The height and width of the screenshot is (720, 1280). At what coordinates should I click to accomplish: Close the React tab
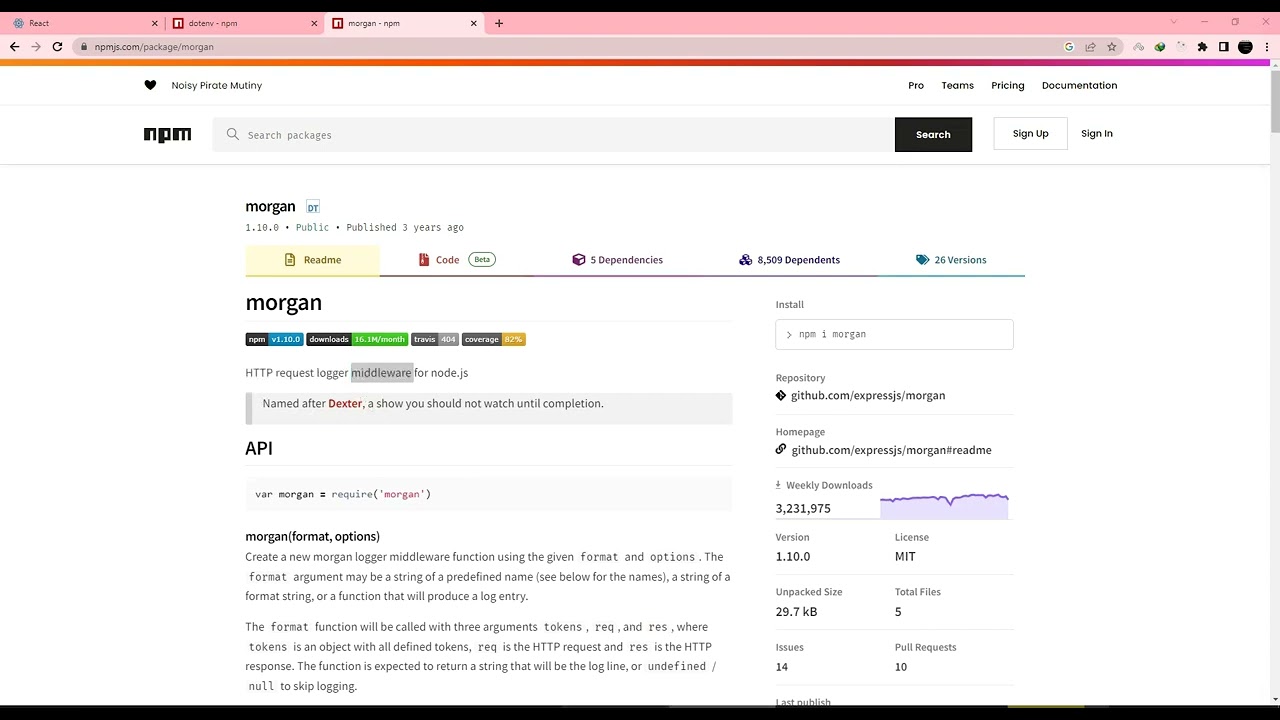(154, 23)
